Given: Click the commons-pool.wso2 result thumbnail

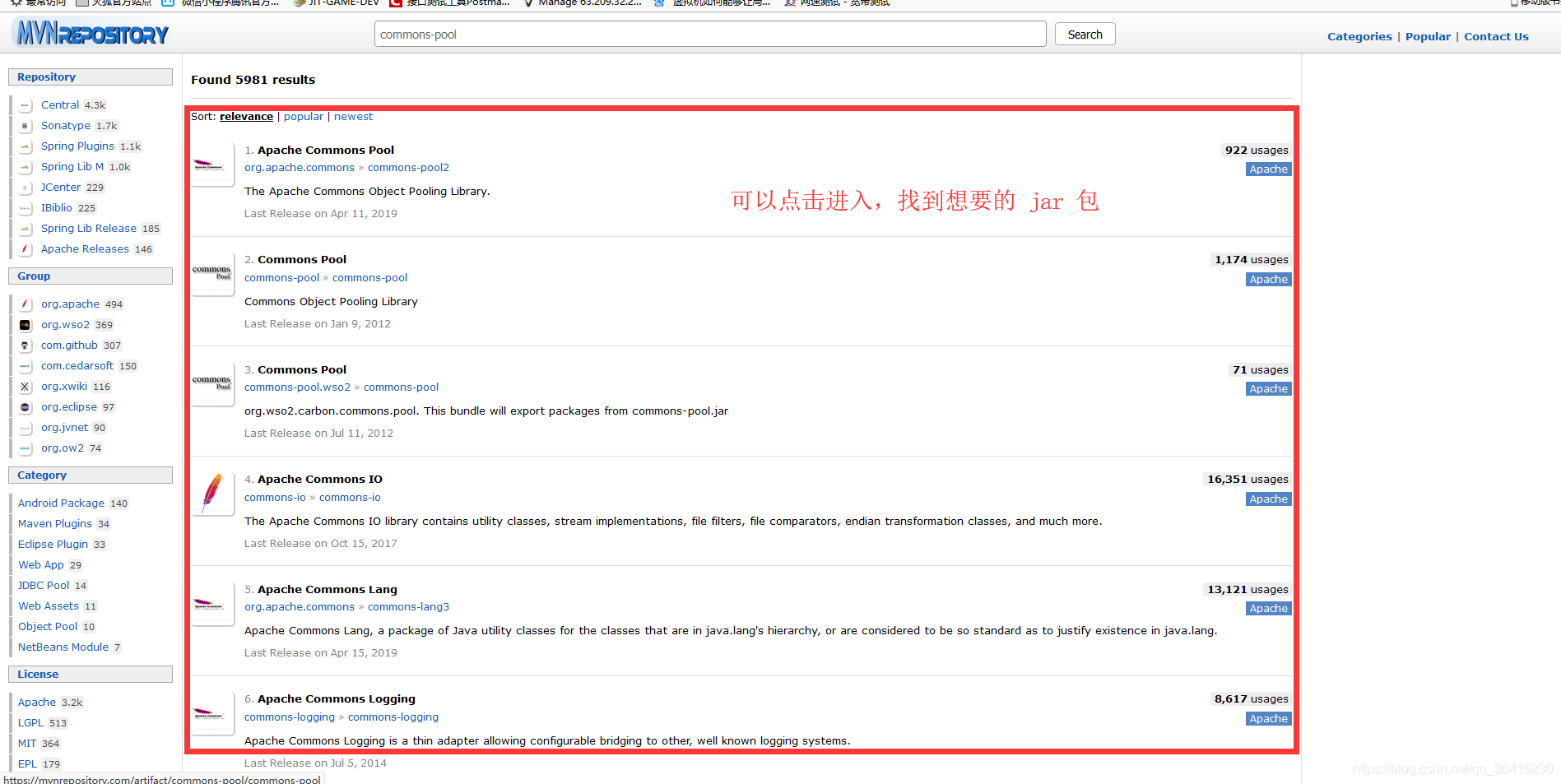Looking at the screenshot, I should pyautogui.click(x=212, y=385).
